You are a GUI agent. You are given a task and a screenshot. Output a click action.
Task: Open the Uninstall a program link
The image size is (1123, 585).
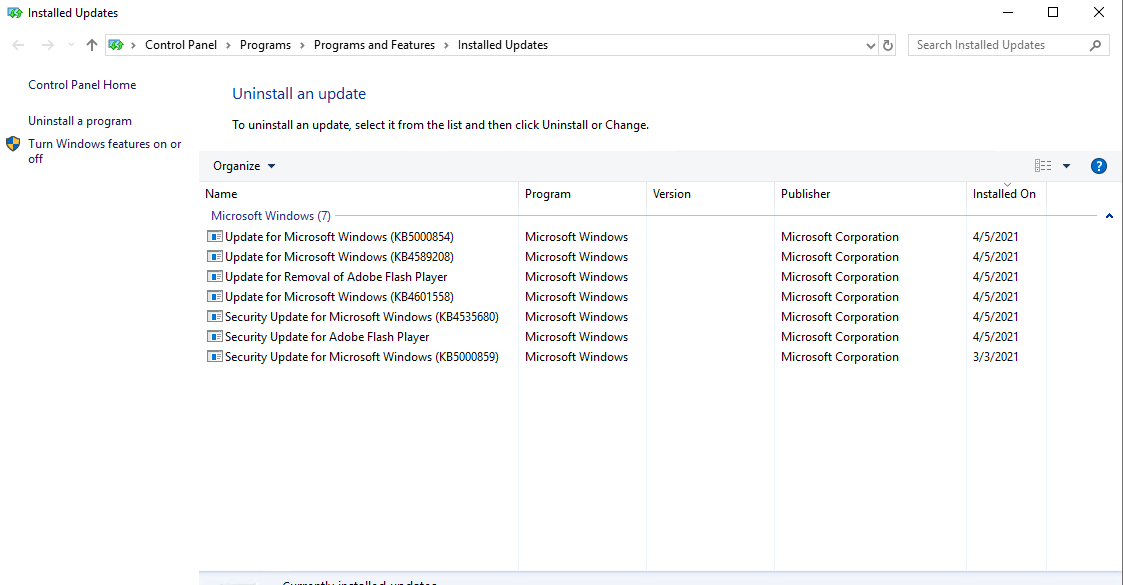coord(80,121)
